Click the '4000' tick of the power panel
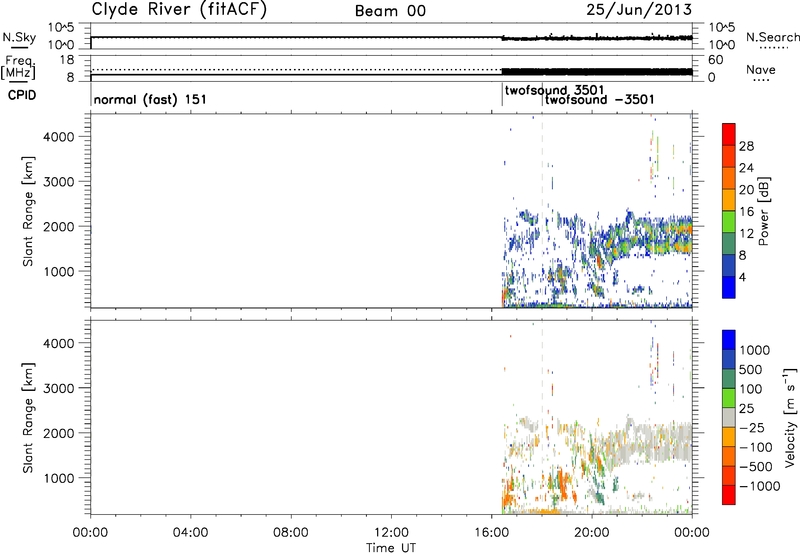The width and height of the screenshot is (800, 554). pos(59,137)
